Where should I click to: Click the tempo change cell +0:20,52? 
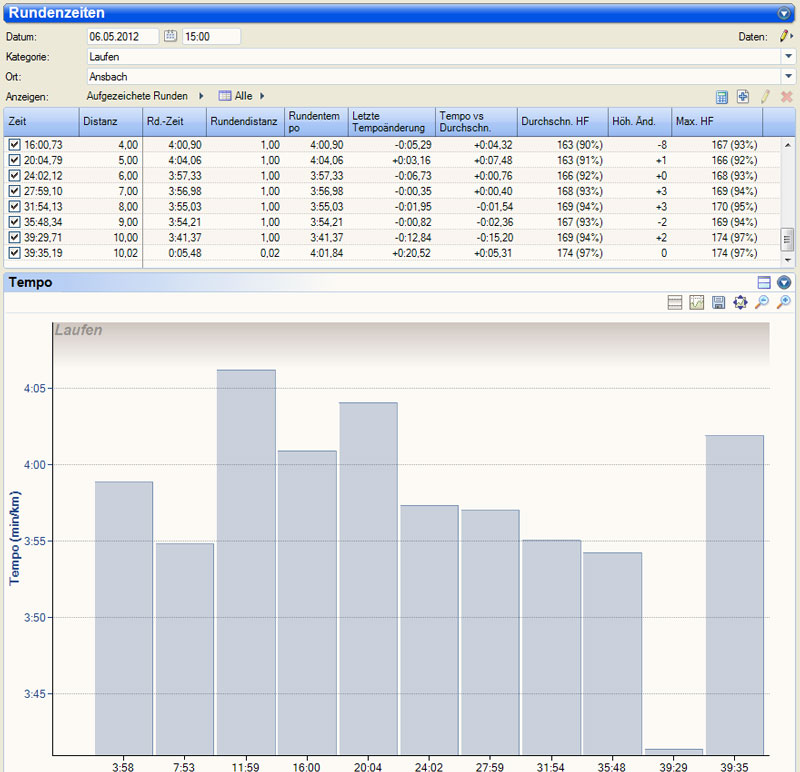(411, 253)
